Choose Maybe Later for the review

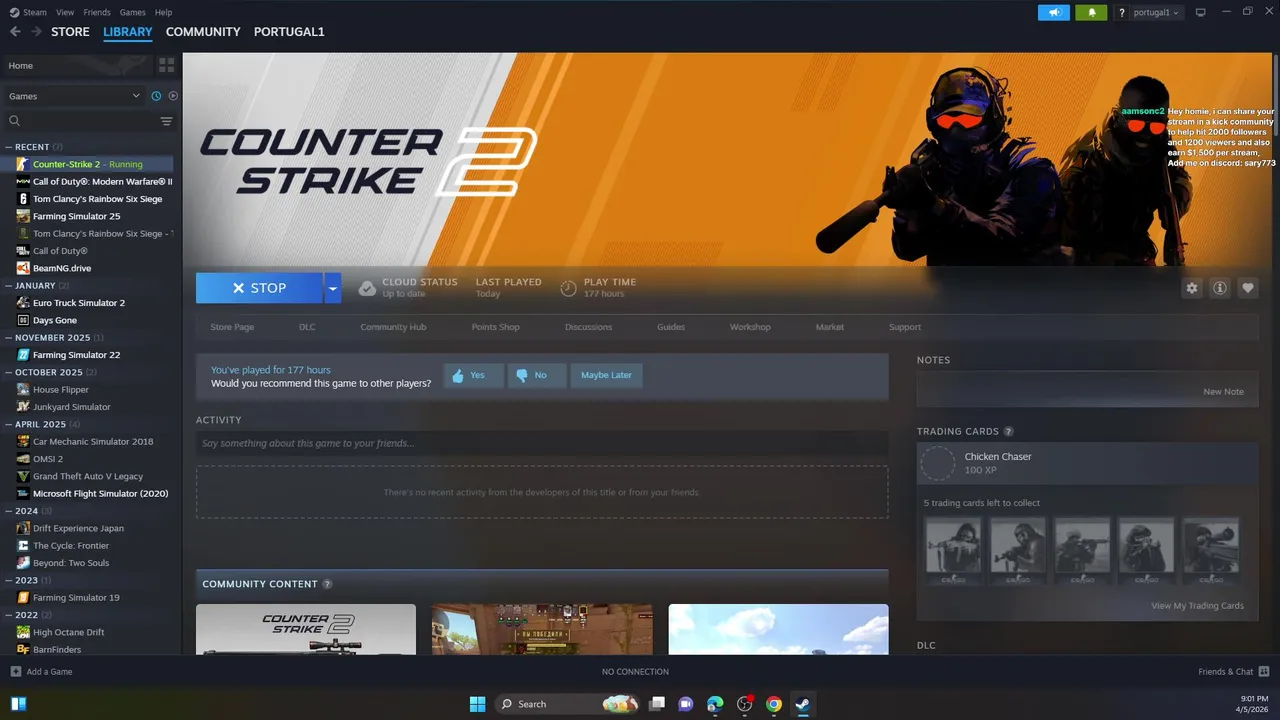(x=606, y=375)
